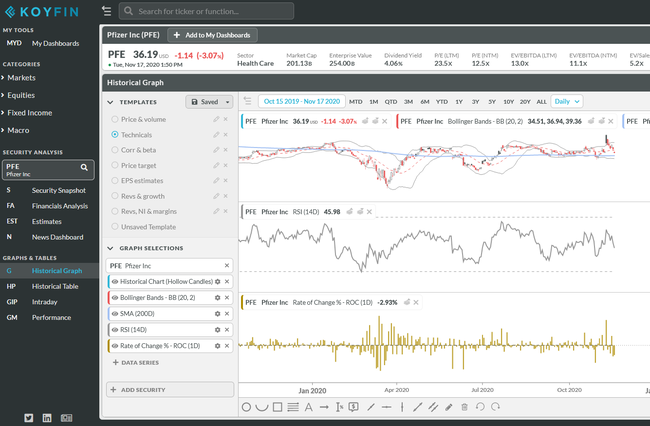650x426 pixels.
Task: Remove Rate of Change series row
Action: [x=227, y=346]
